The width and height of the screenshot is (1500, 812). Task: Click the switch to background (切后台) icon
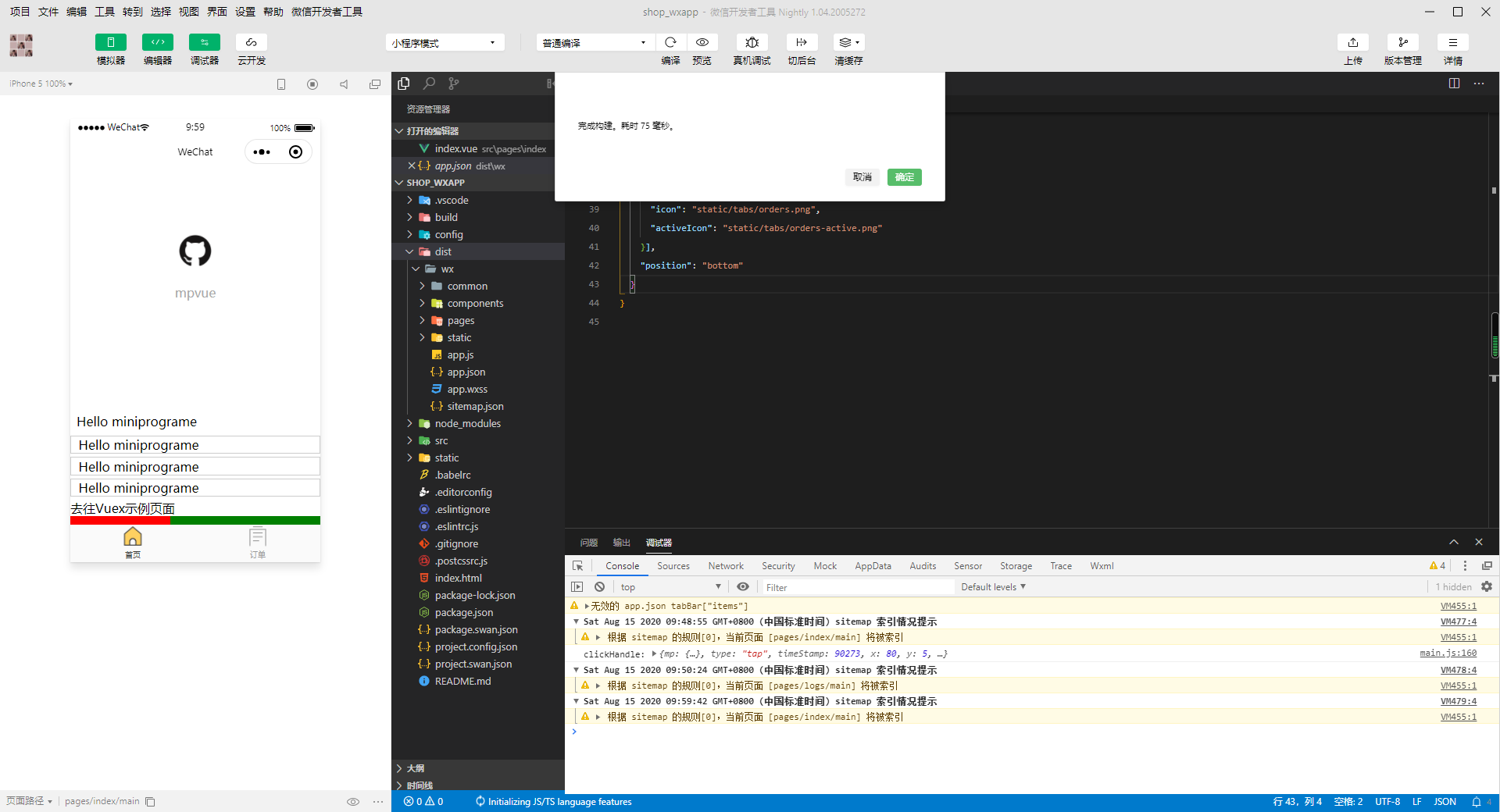[x=802, y=42]
